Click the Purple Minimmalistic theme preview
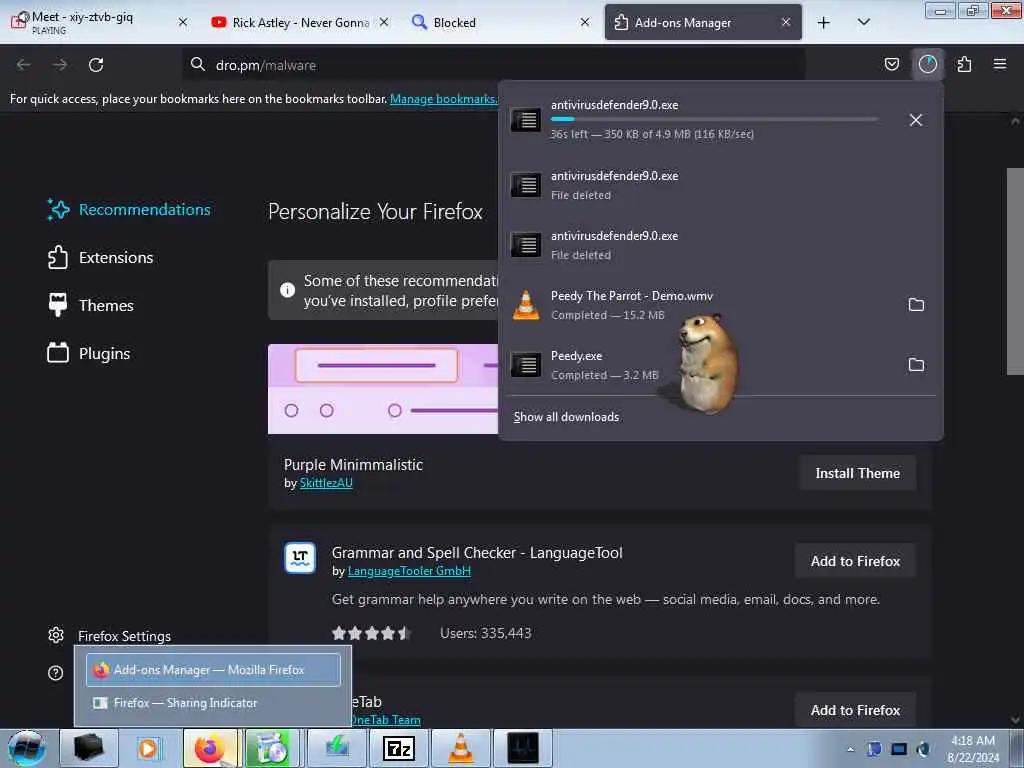The height and width of the screenshot is (768, 1024). click(x=383, y=389)
